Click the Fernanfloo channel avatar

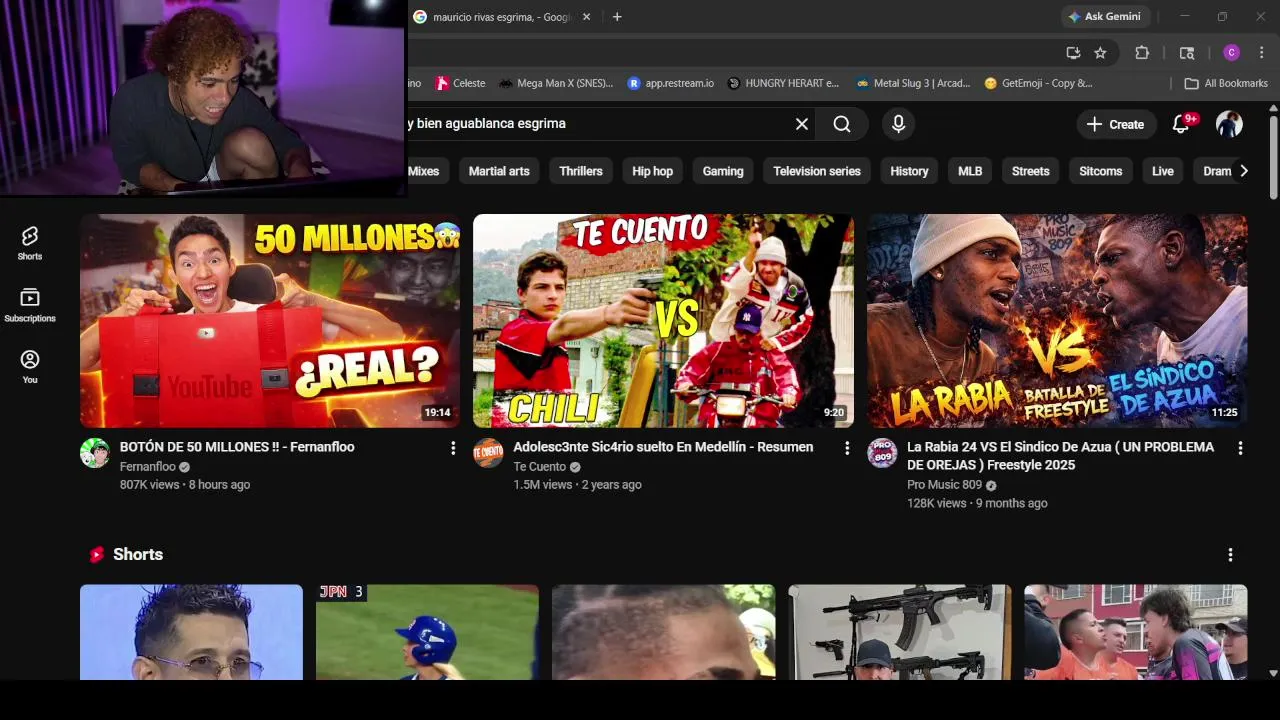coord(95,453)
